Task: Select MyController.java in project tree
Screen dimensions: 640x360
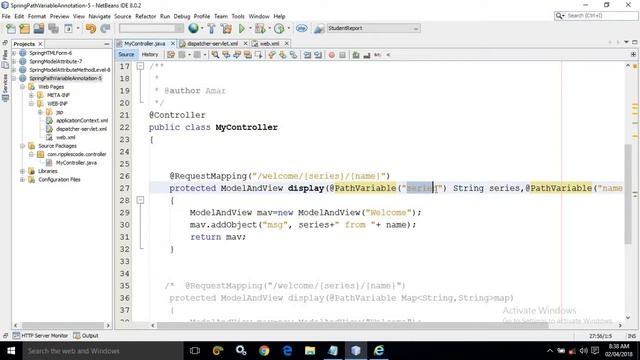Action: (x=76, y=162)
